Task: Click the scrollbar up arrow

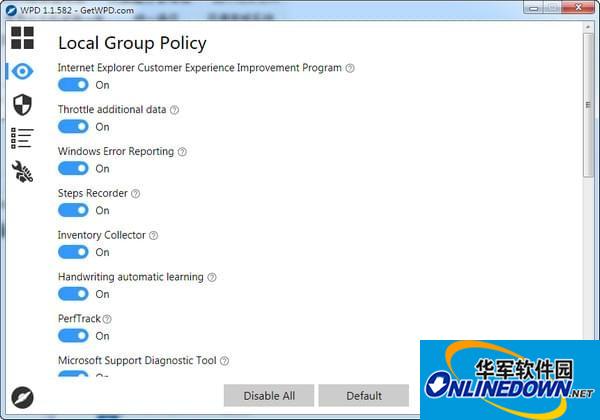Action: pos(588,27)
